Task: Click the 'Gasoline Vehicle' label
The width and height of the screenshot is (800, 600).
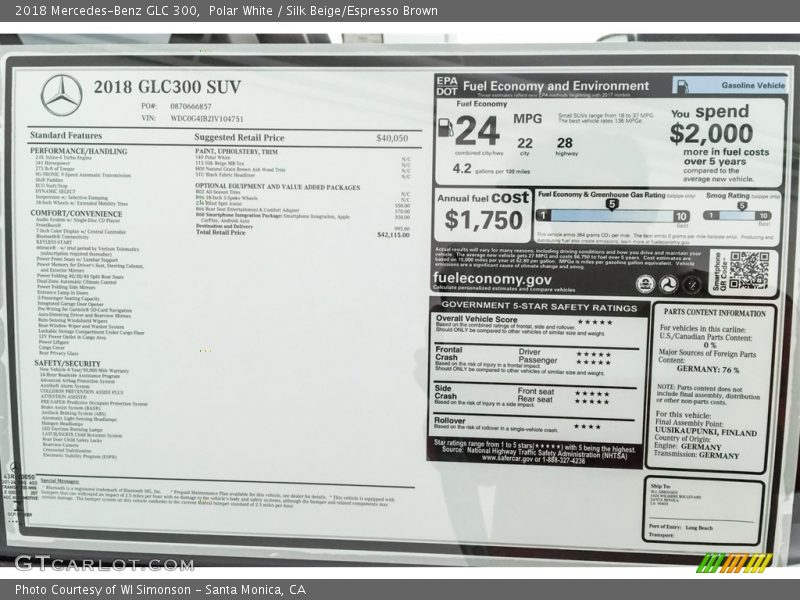Action: [x=753, y=85]
